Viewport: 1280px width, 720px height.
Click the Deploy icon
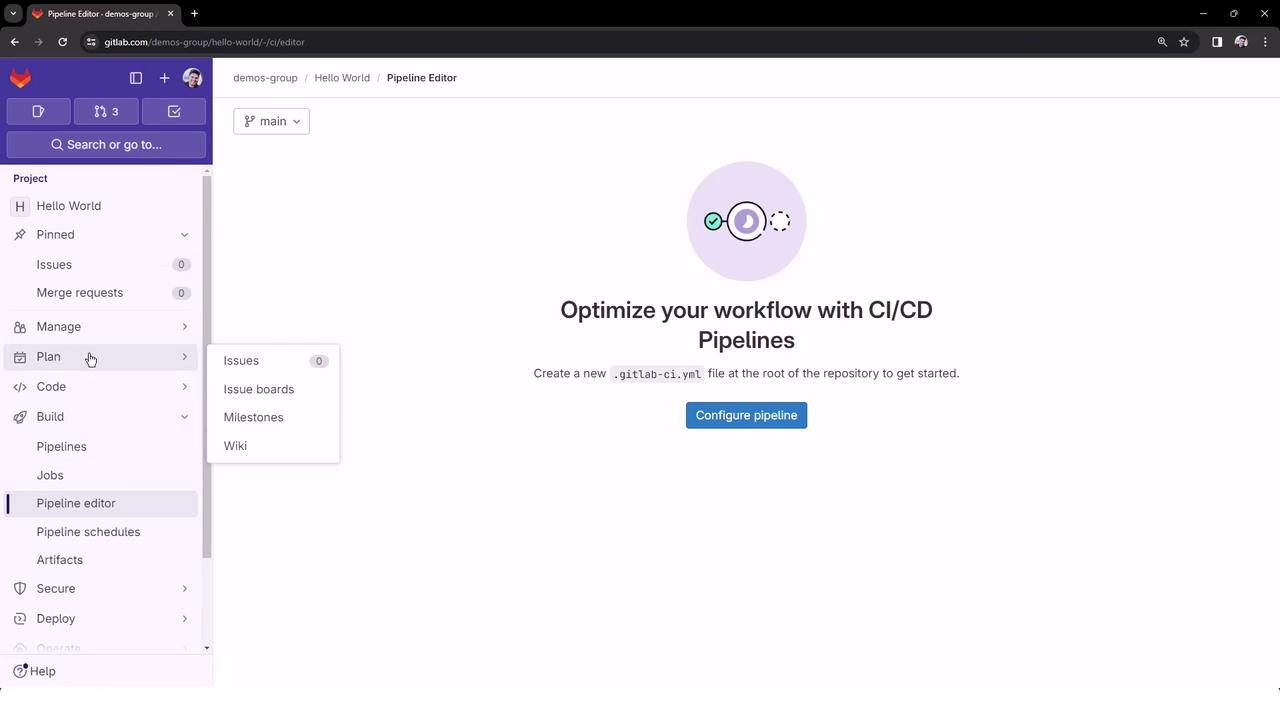(x=20, y=619)
